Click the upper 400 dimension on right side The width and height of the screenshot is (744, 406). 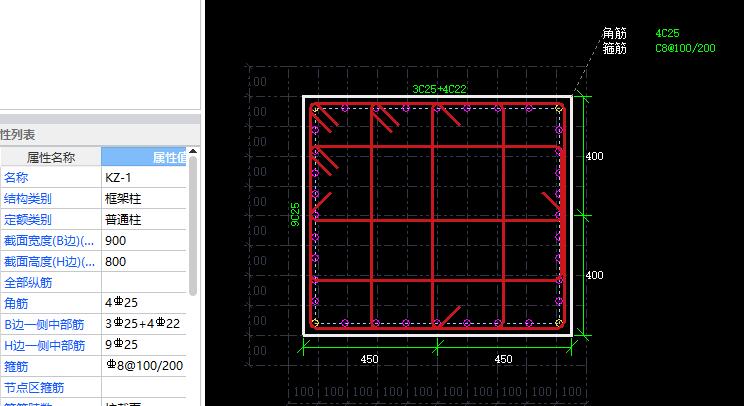click(595, 156)
